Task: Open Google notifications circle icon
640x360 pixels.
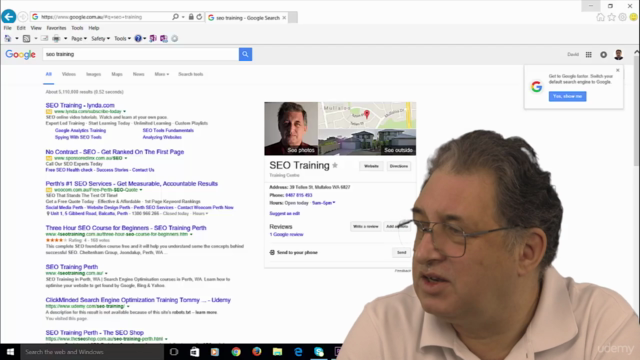Action: pyautogui.click(x=603, y=55)
